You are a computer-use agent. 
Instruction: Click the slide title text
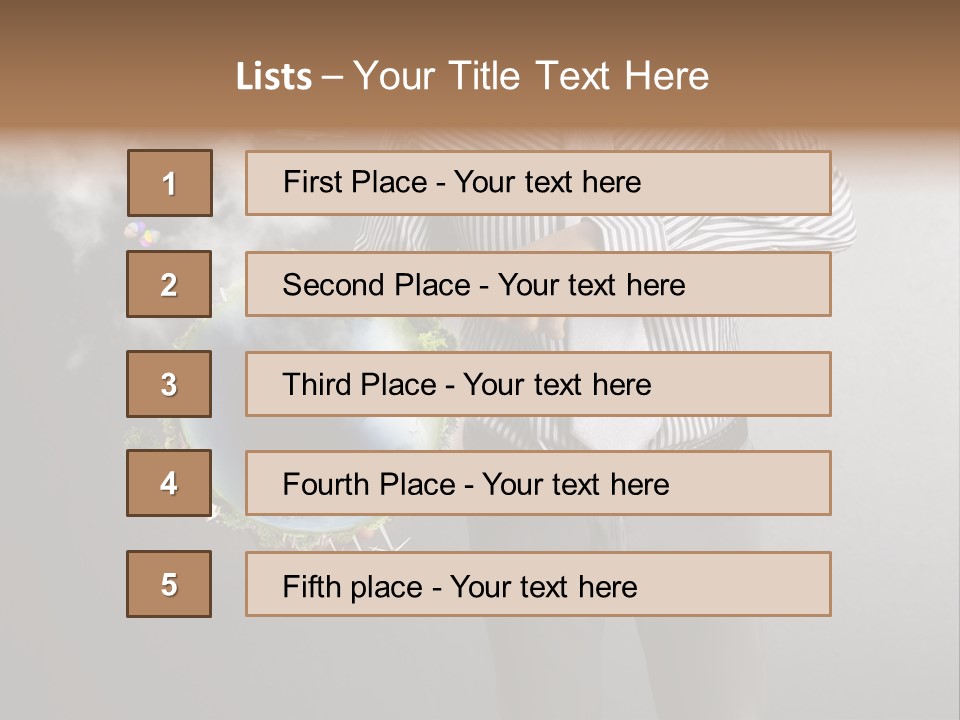coord(472,76)
